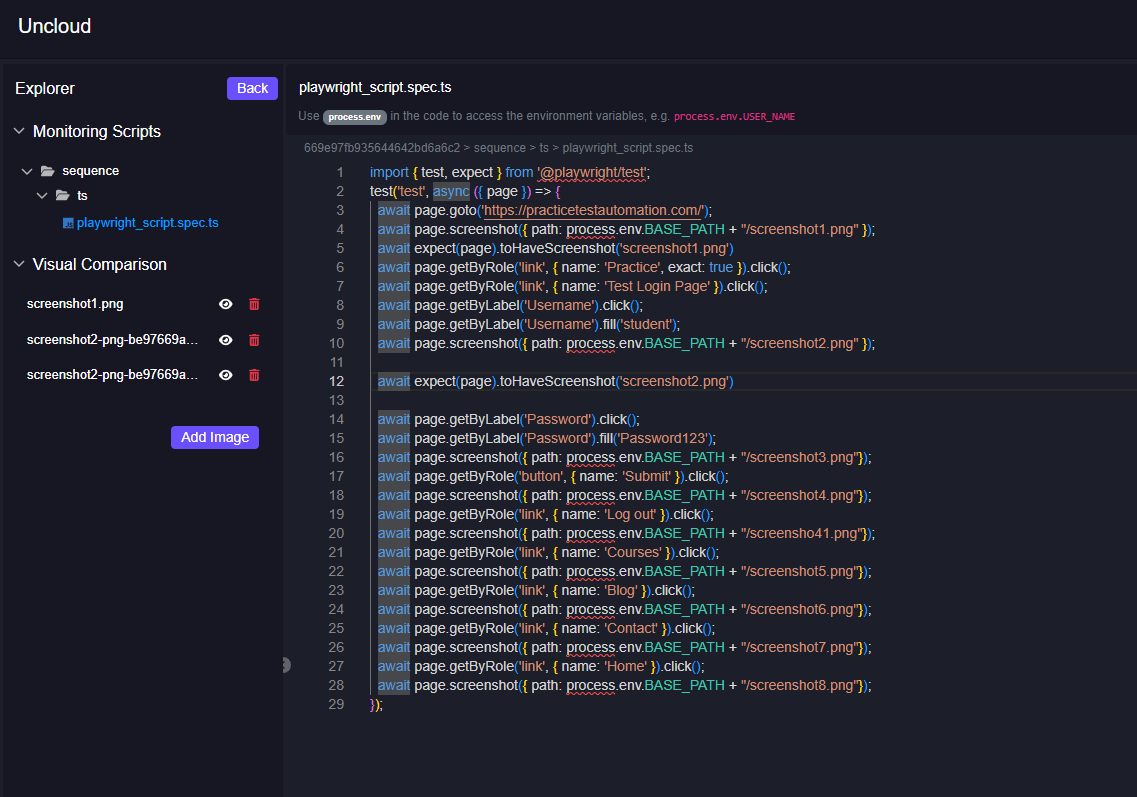Viewport: 1137px width, 797px height.
Task: Toggle eye icon of first screenshot2-png entry
Action: click(226, 340)
